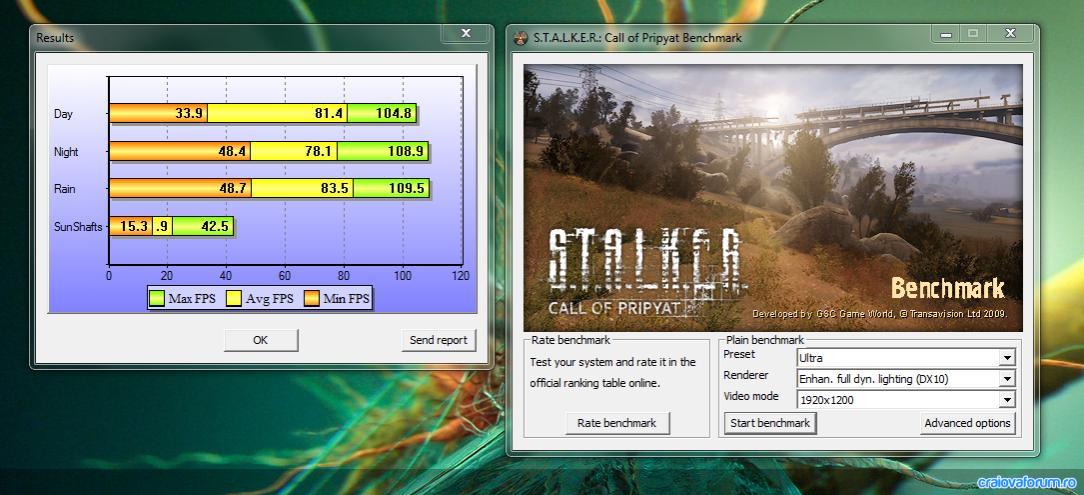Viewport: 1084px width, 495px height.
Task: Click the 48.7 Min FPS Rain value
Action: [233, 189]
